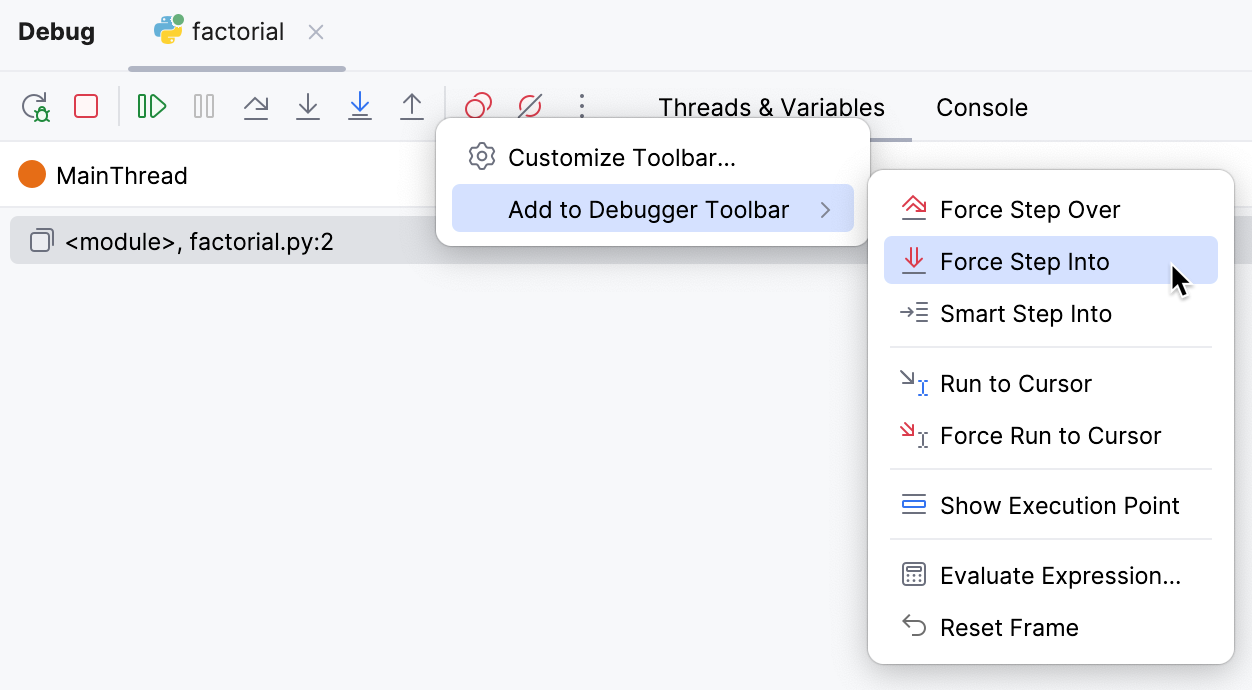The width and height of the screenshot is (1252, 690).
Task: Toggle Step Into My Code
Action: point(359,106)
